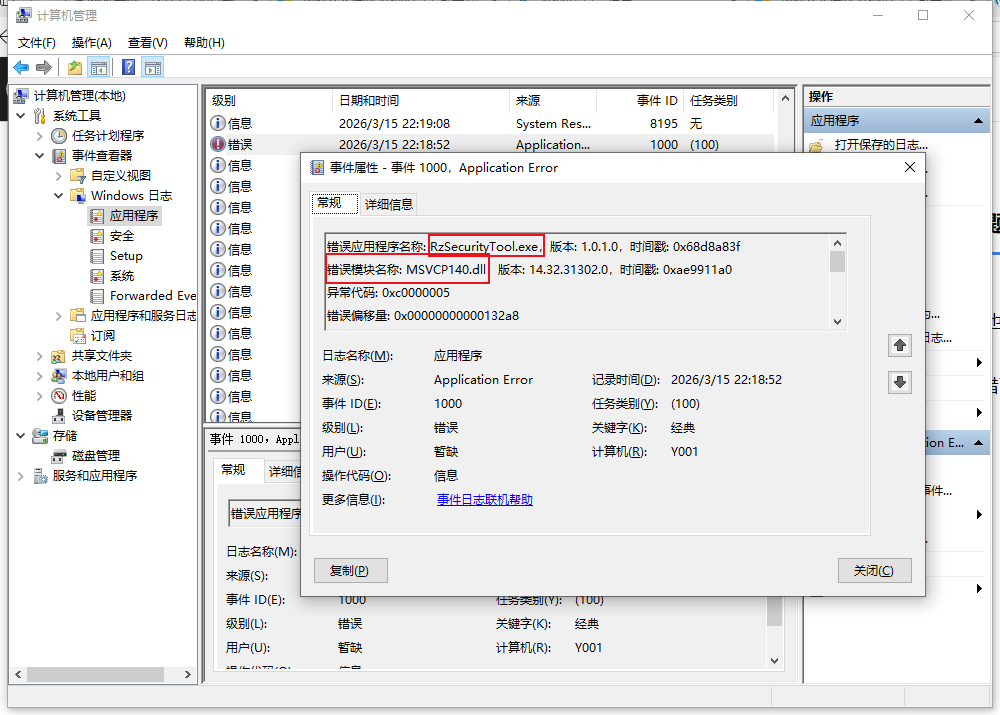Expand the 任务计划程序 tree node

click(x=40, y=136)
